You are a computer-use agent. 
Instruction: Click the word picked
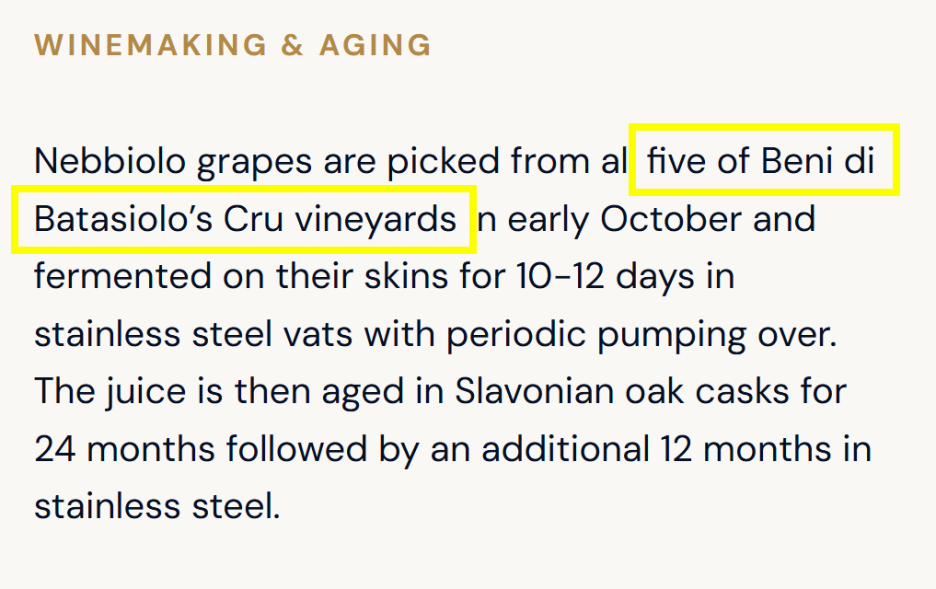coord(443,161)
